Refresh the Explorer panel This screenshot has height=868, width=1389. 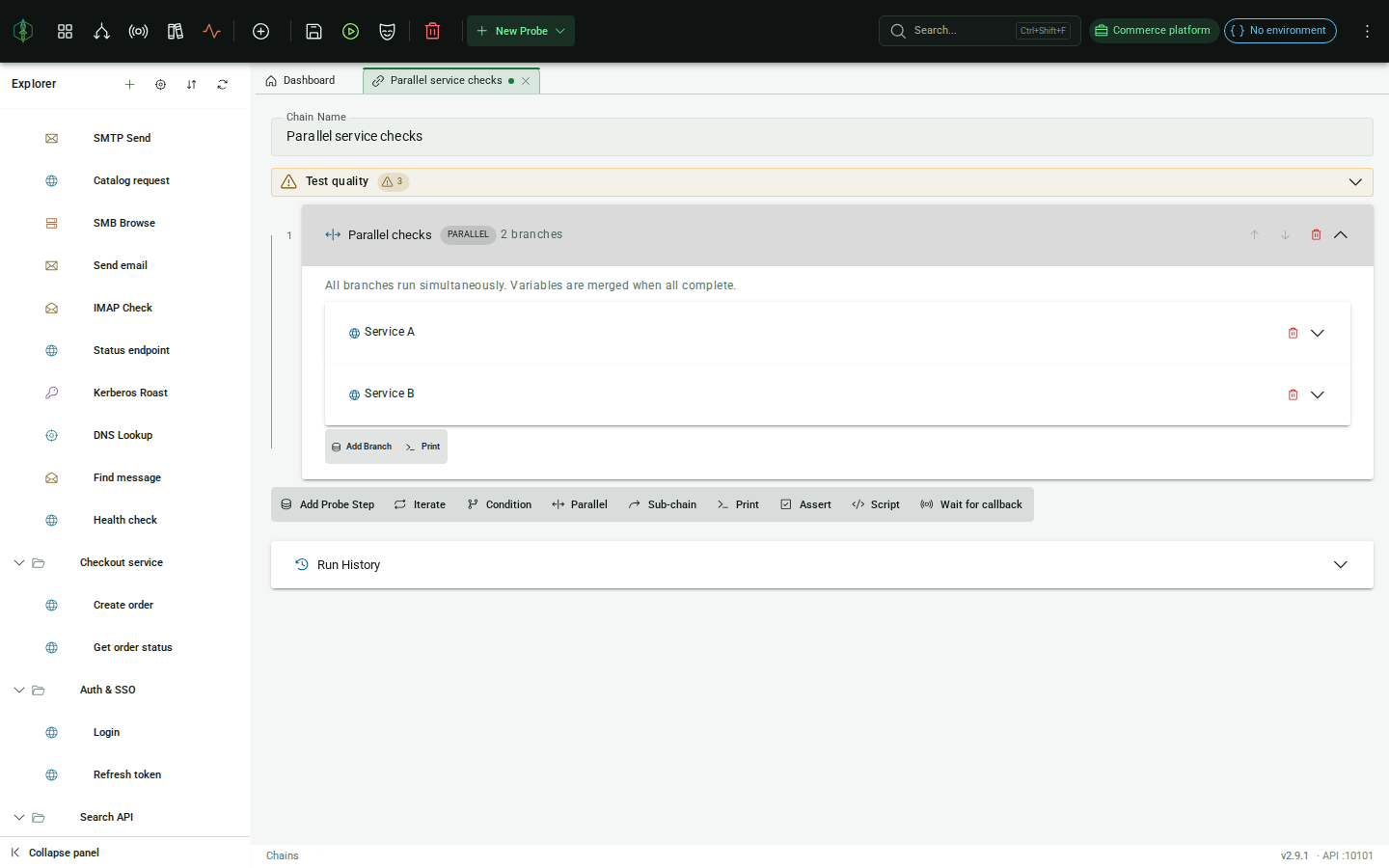(x=222, y=84)
